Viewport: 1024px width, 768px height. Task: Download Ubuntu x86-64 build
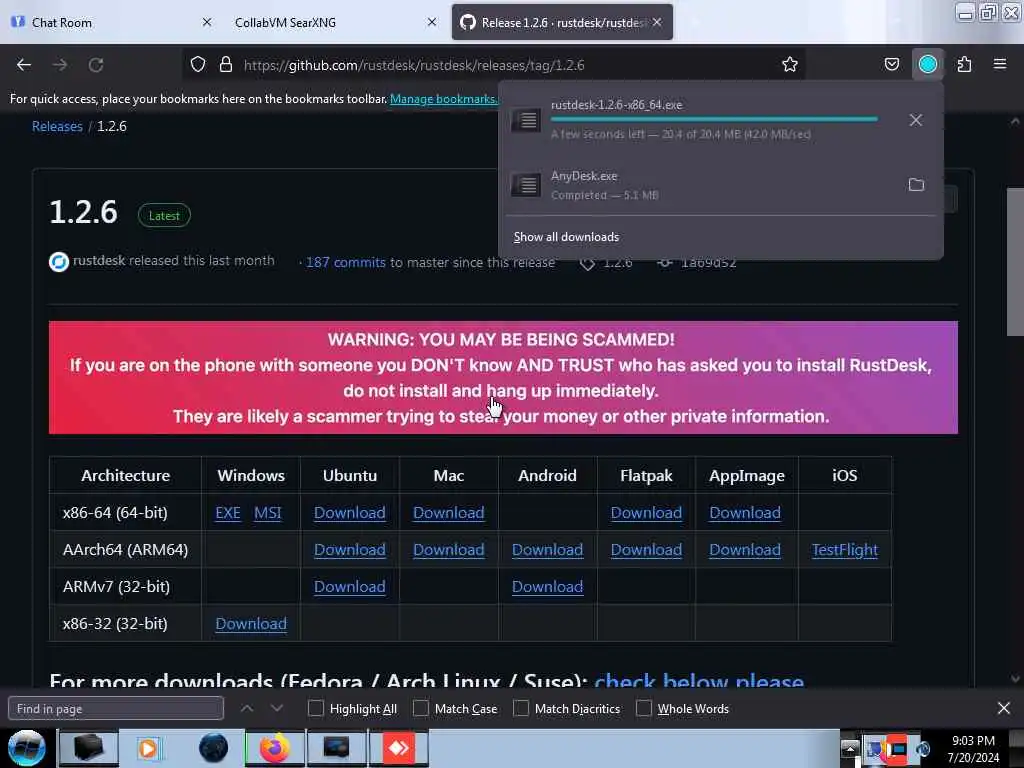(x=349, y=513)
